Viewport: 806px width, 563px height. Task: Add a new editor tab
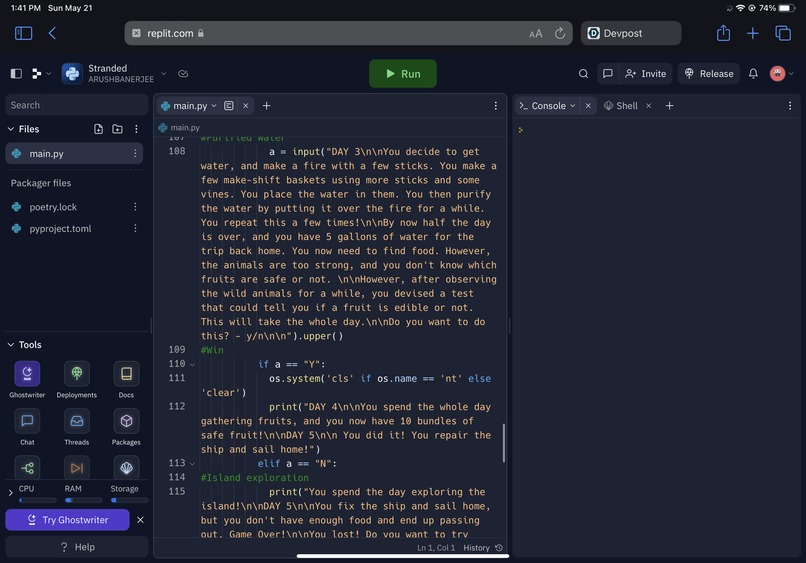coord(266,105)
